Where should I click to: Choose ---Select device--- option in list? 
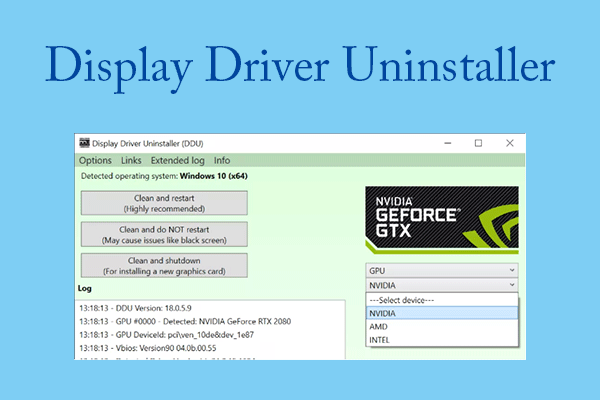click(x=442, y=300)
